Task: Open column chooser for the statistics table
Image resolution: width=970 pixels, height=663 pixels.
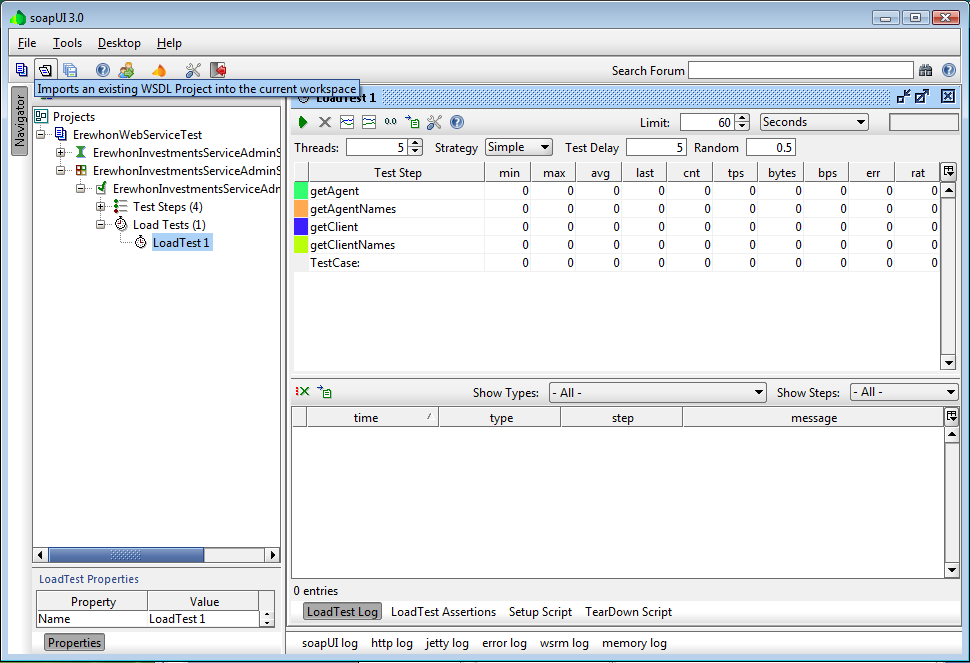Action: point(948,171)
